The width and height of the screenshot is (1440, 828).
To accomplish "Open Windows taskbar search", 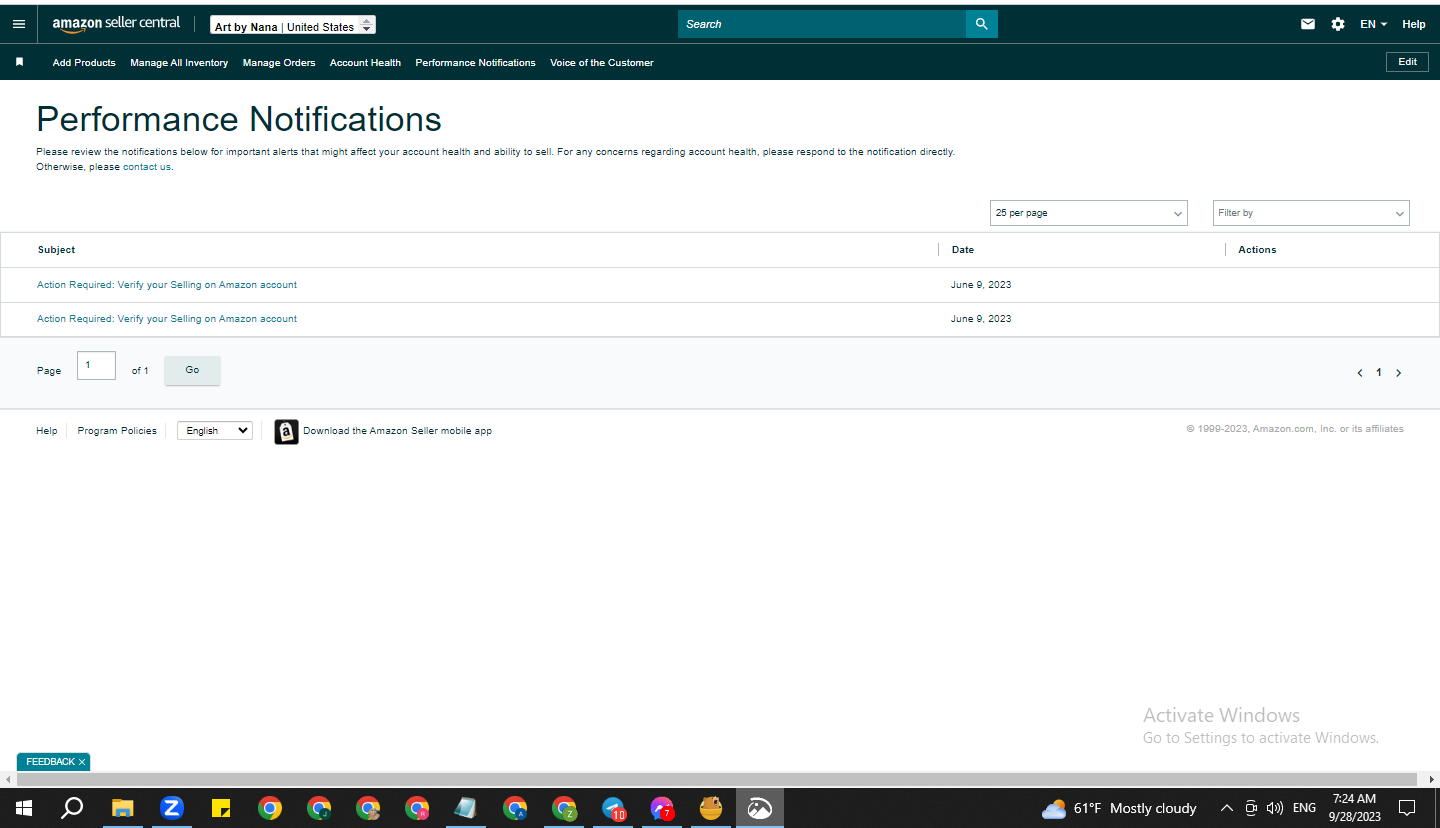I will [72, 808].
